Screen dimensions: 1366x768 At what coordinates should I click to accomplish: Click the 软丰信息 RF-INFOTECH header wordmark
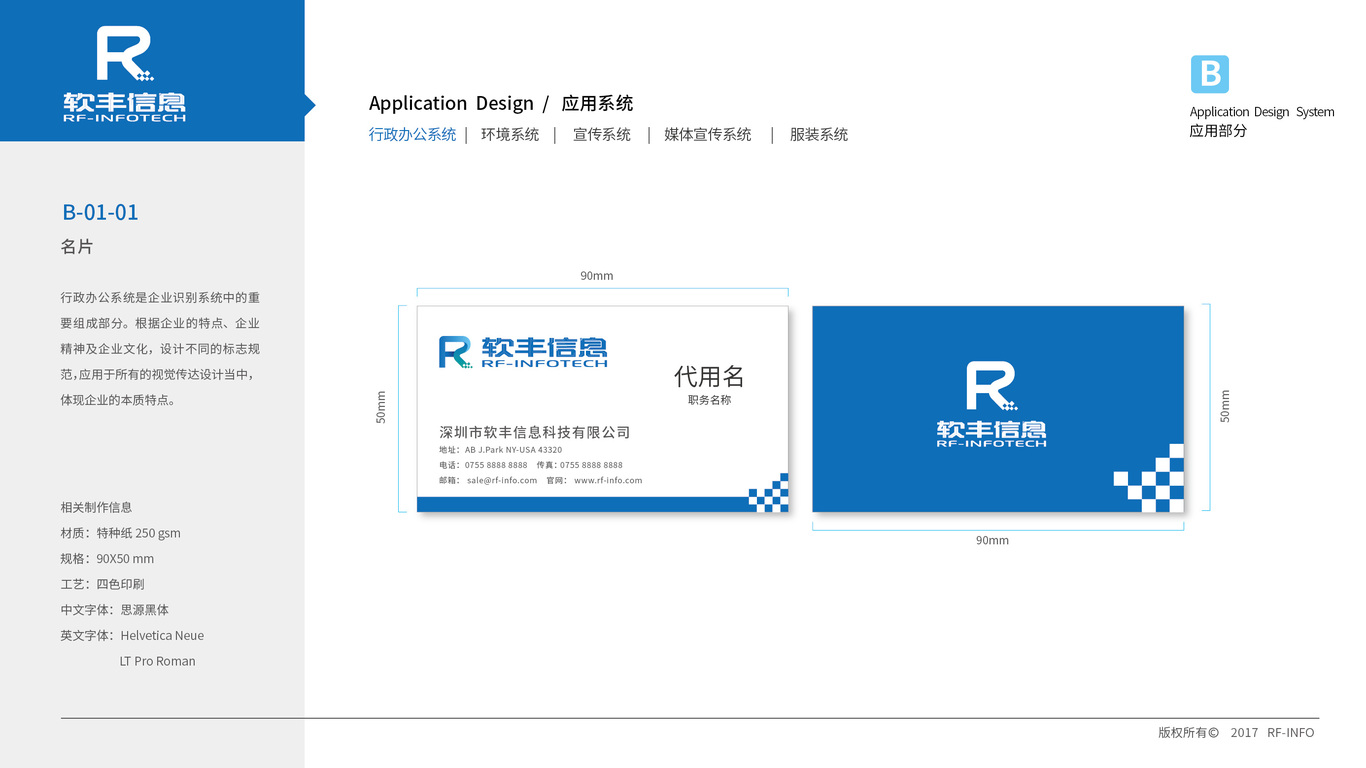pyautogui.click(x=124, y=108)
